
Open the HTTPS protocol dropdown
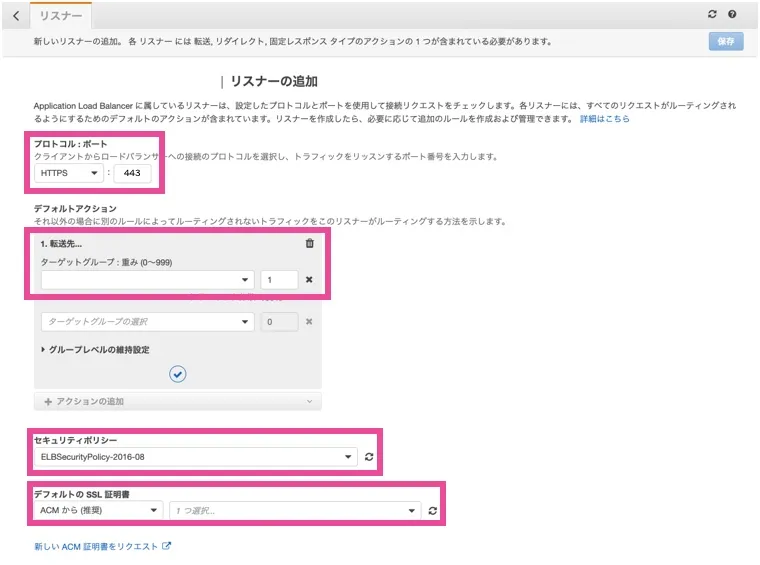pyautogui.click(x=69, y=173)
